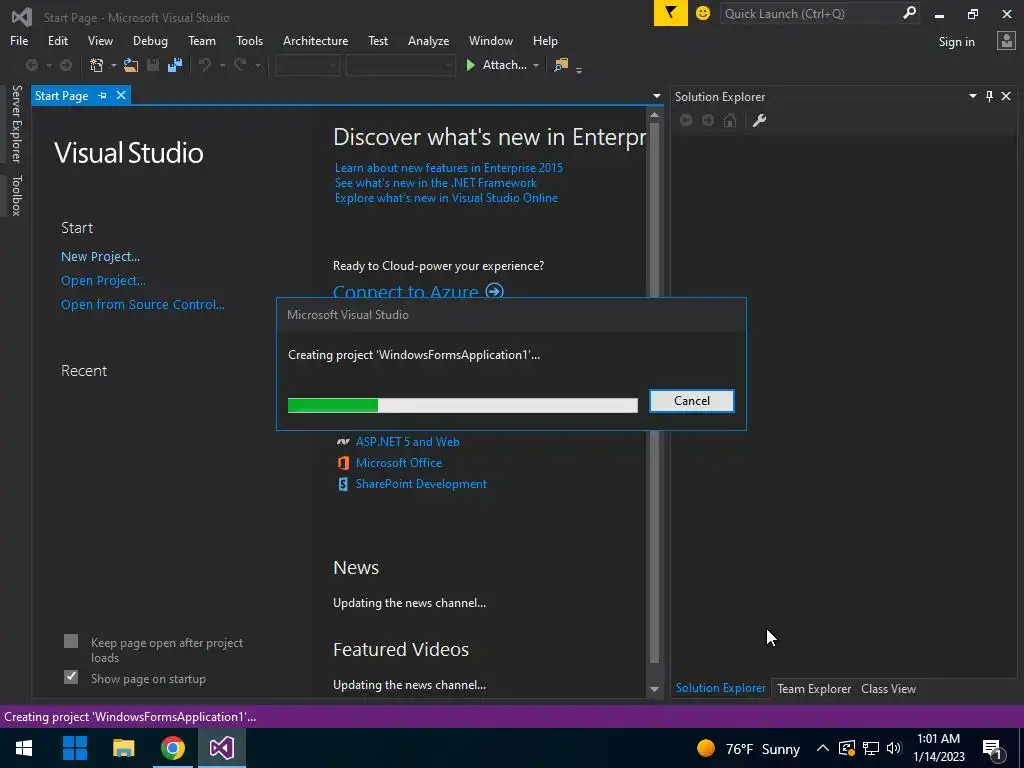Click the Visual Studio taskbar icon
Image resolution: width=1024 pixels, height=768 pixels.
coord(222,748)
